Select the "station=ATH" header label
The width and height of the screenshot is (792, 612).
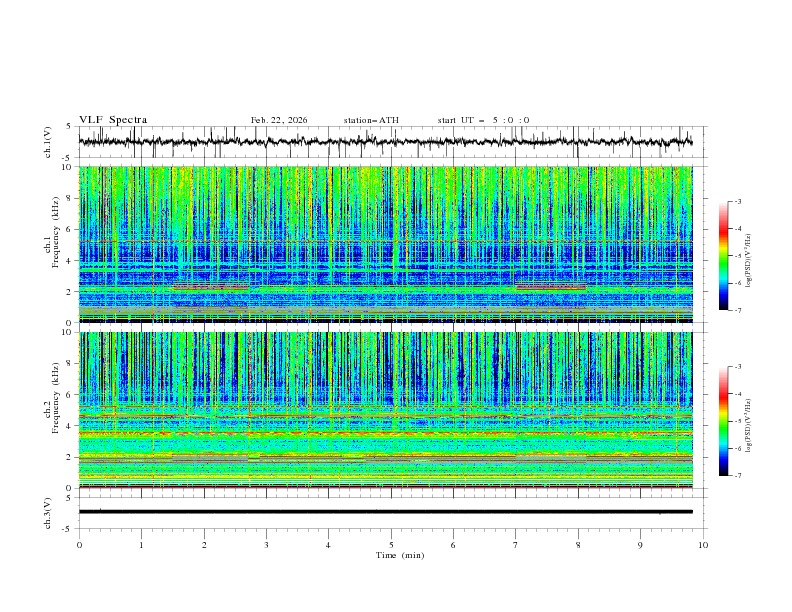pyautogui.click(x=371, y=120)
